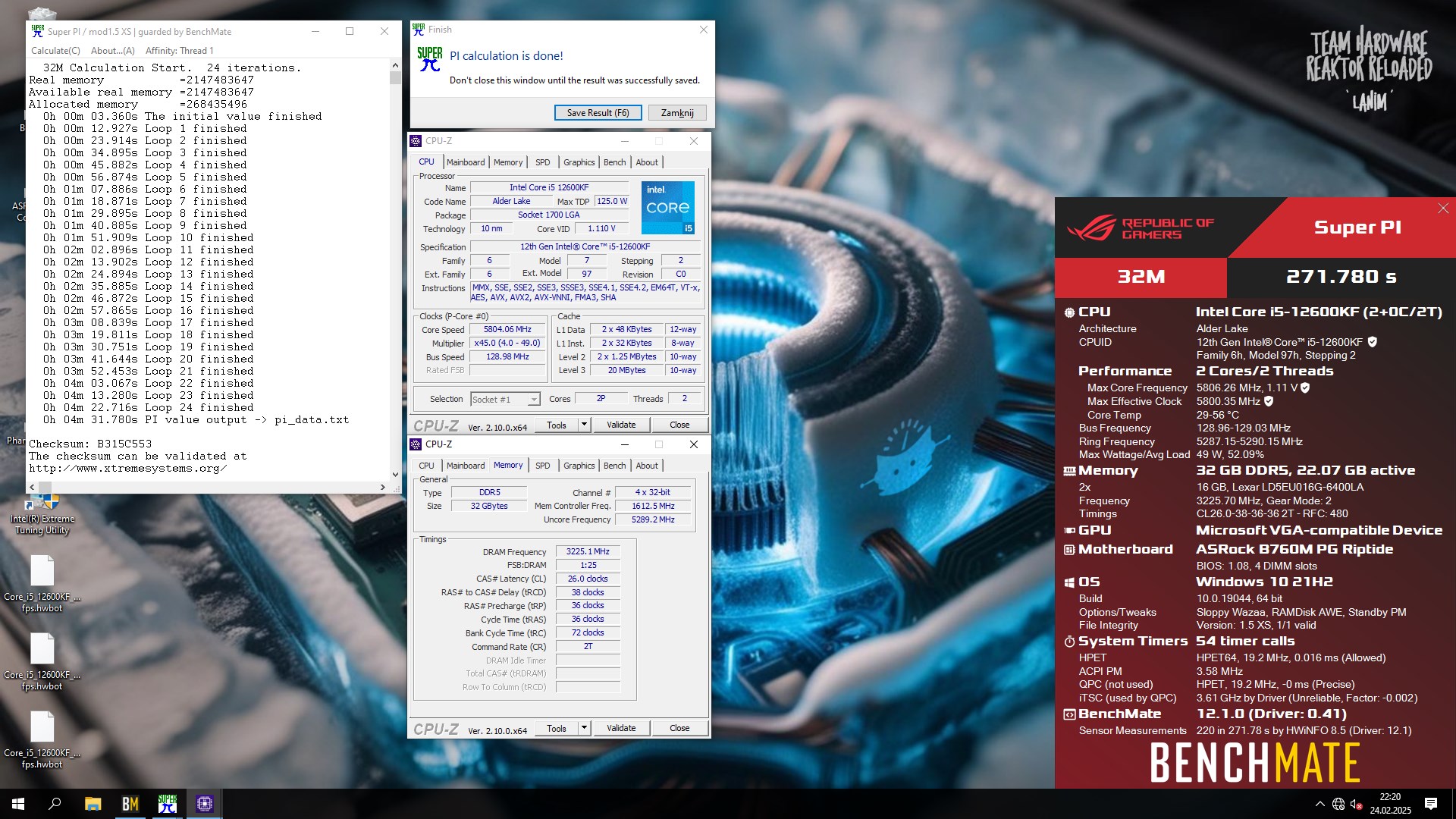
Task: Open CPU-Z taskbar icon
Action: click(x=205, y=804)
